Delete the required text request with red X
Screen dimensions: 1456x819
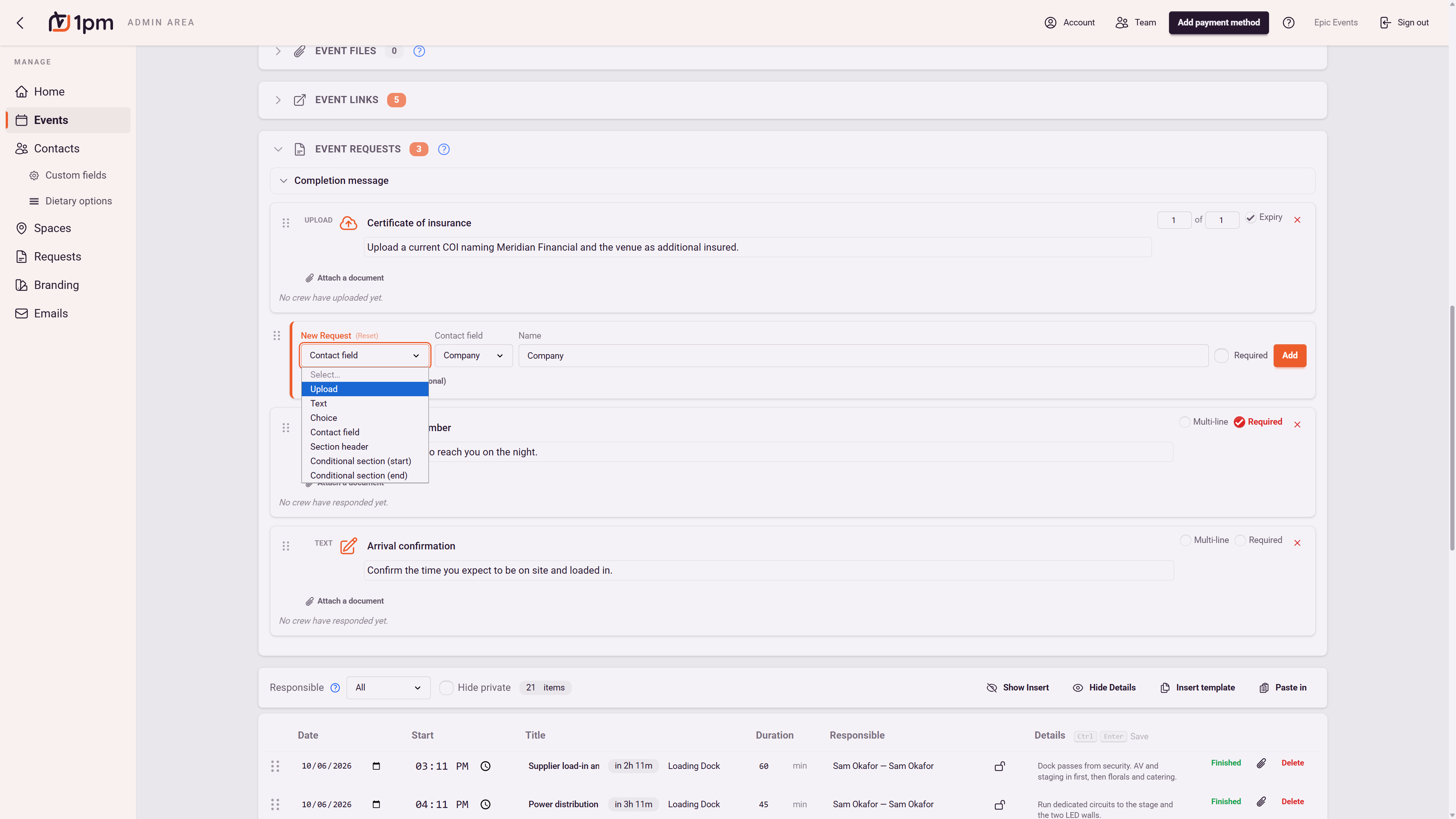coord(1297,425)
